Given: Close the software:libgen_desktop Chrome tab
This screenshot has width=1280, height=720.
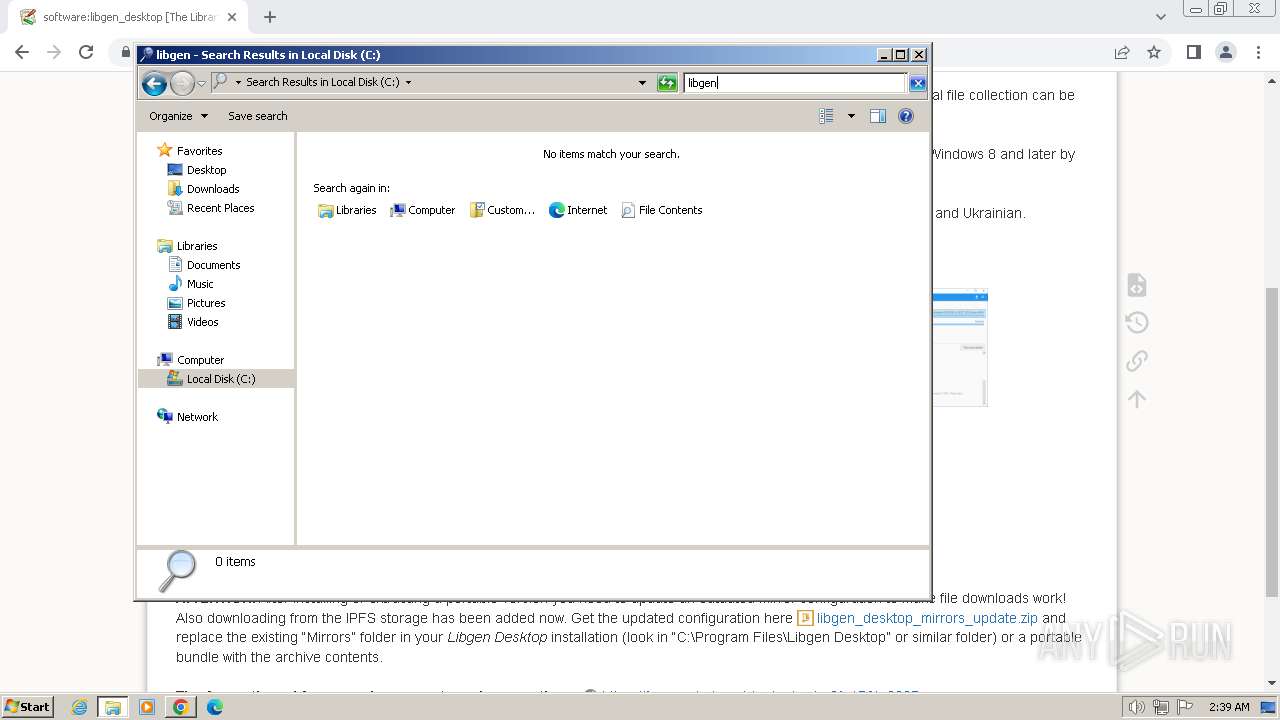Looking at the screenshot, I should tap(231, 17).
